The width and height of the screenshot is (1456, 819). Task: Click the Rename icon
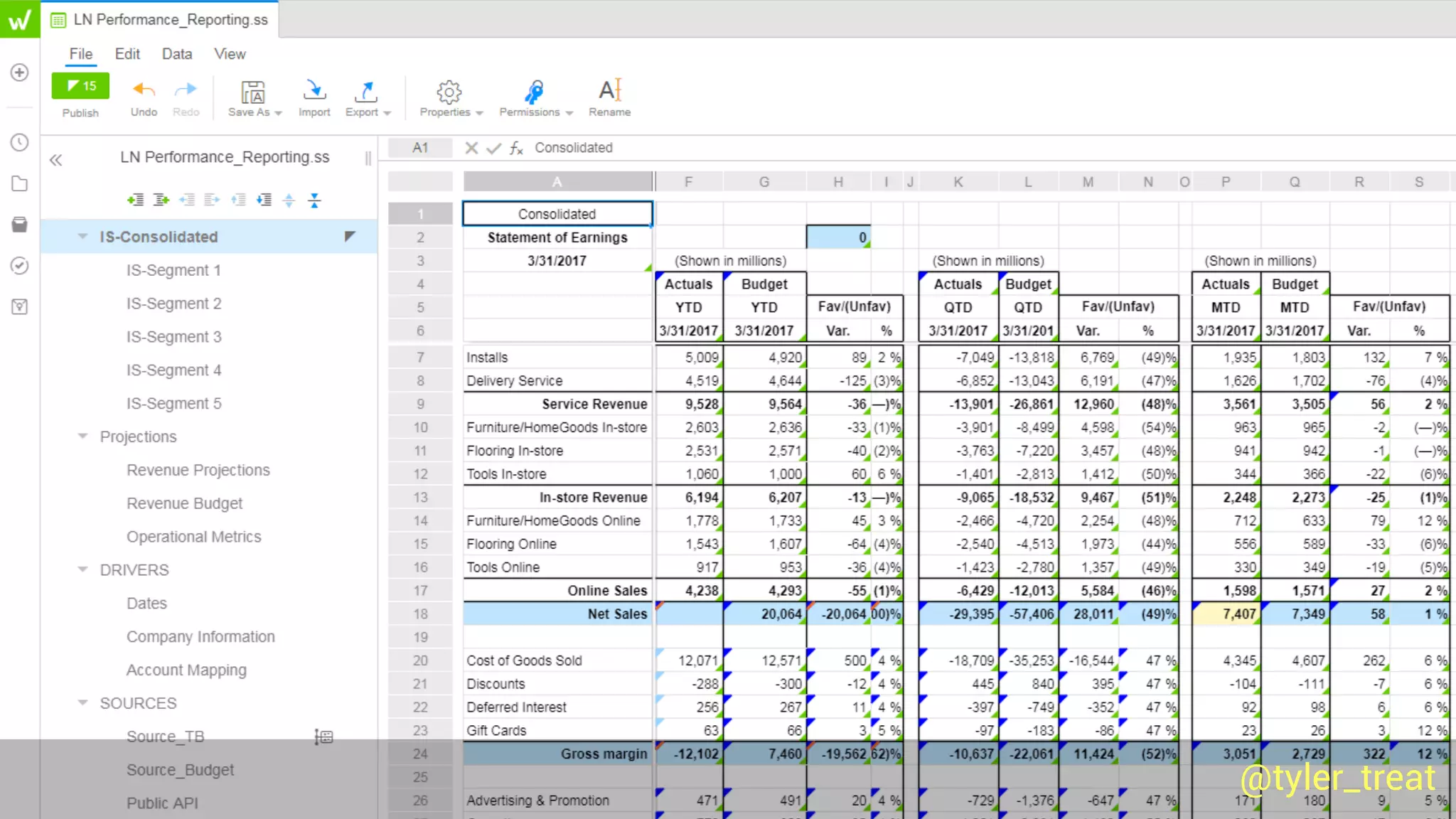pyautogui.click(x=609, y=91)
